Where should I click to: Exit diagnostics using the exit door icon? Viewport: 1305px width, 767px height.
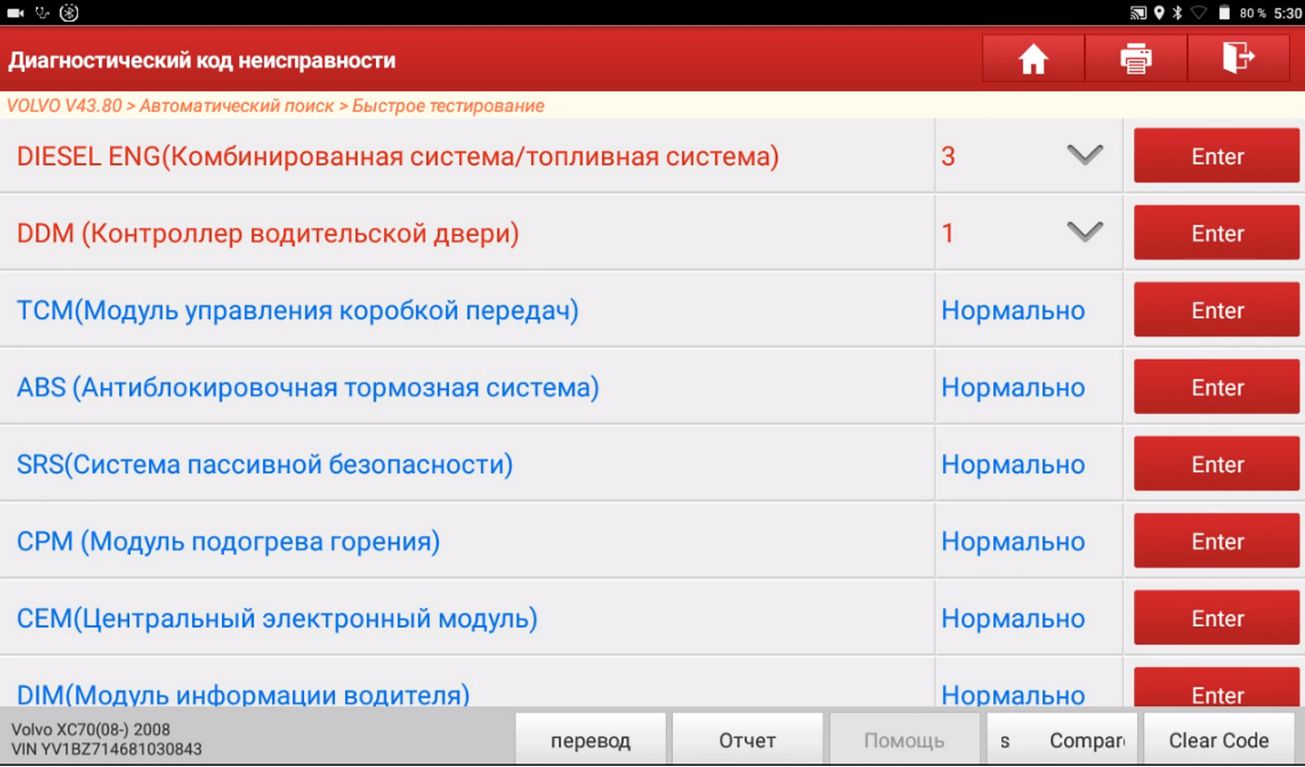point(1238,60)
